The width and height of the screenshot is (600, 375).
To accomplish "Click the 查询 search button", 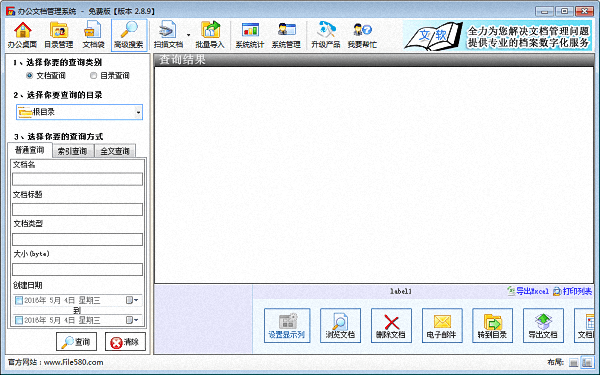I will (x=76, y=342).
